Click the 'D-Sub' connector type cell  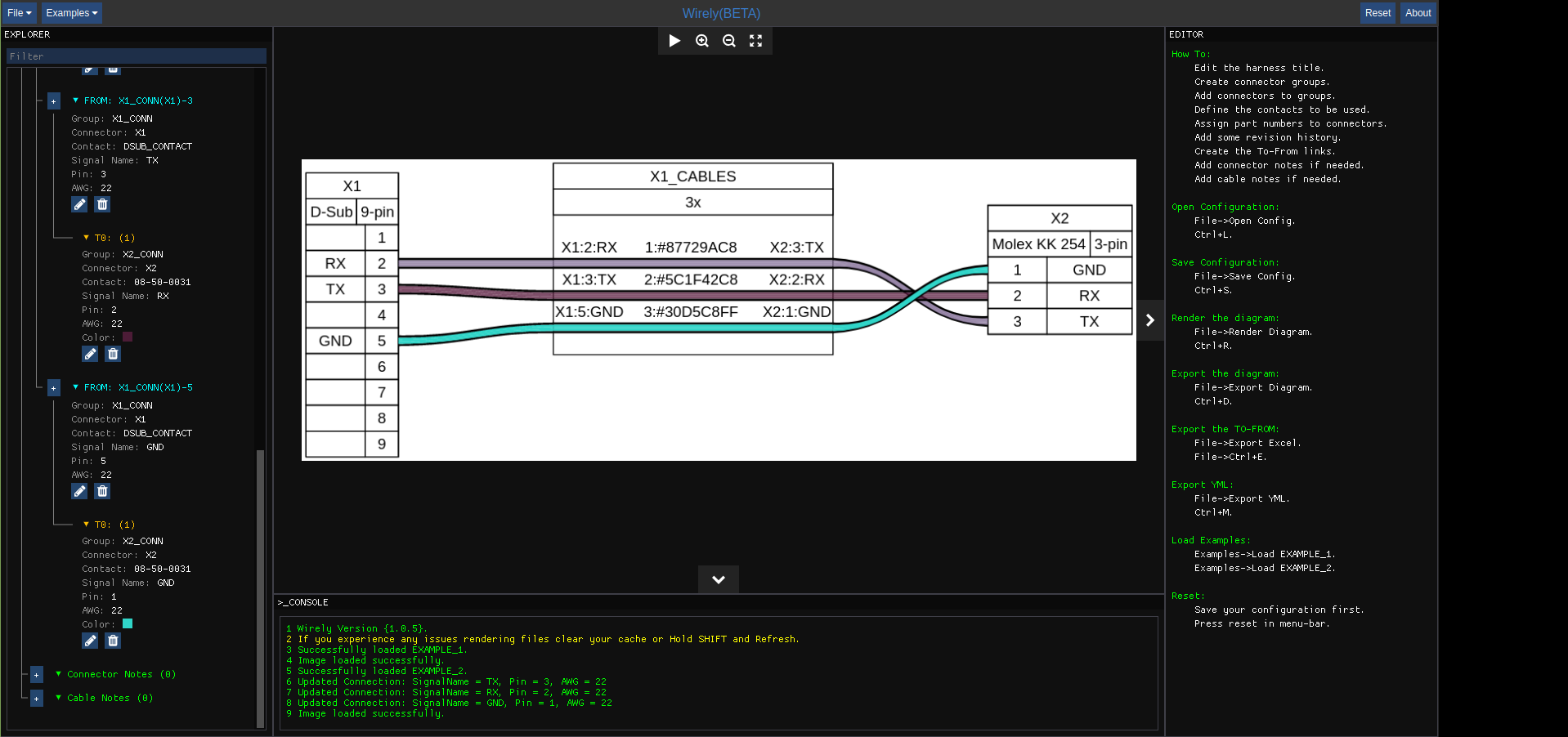(x=331, y=212)
